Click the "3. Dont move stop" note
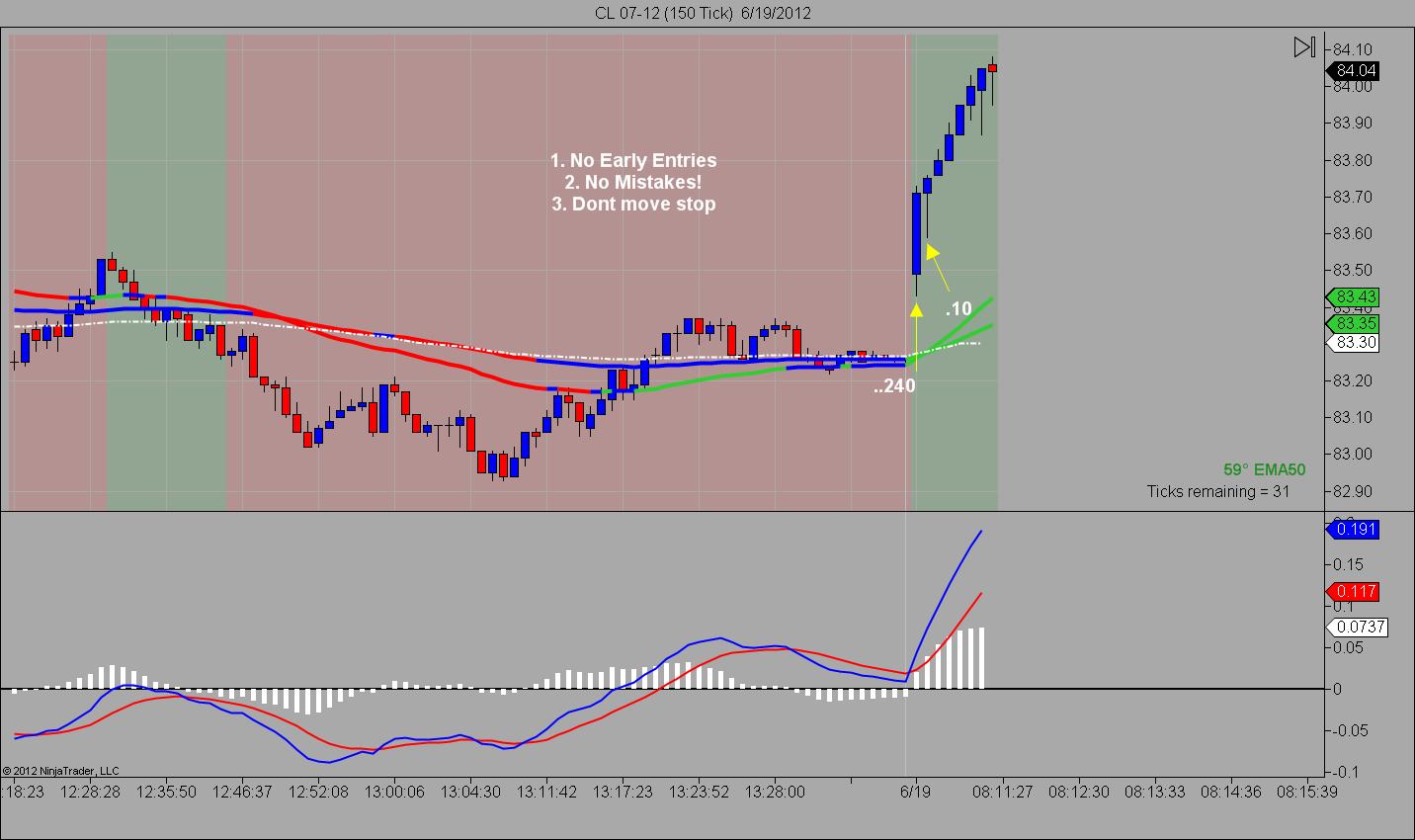The image size is (1415, 840). coord(633,204)
